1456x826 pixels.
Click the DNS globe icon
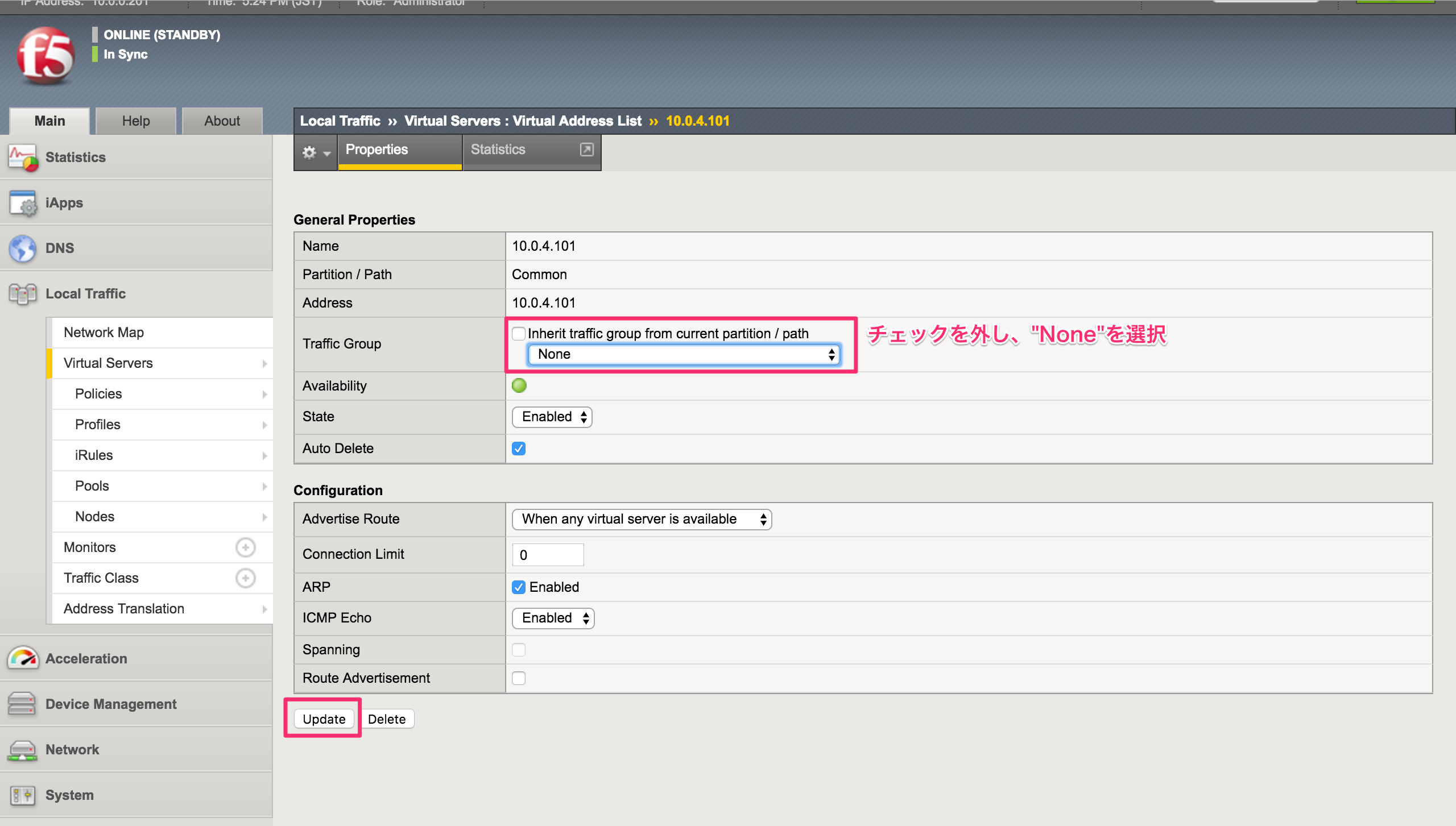click(23, 248)
